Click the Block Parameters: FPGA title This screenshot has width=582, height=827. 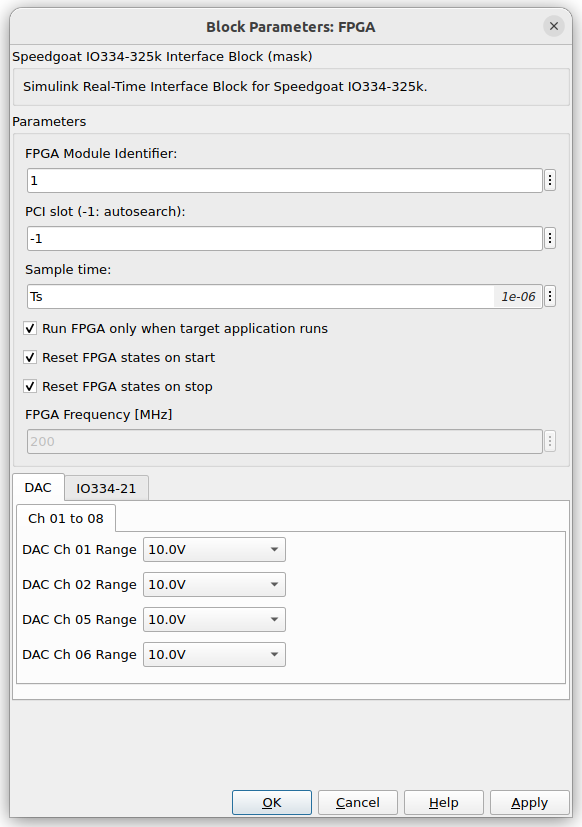[x=291, y=27]
